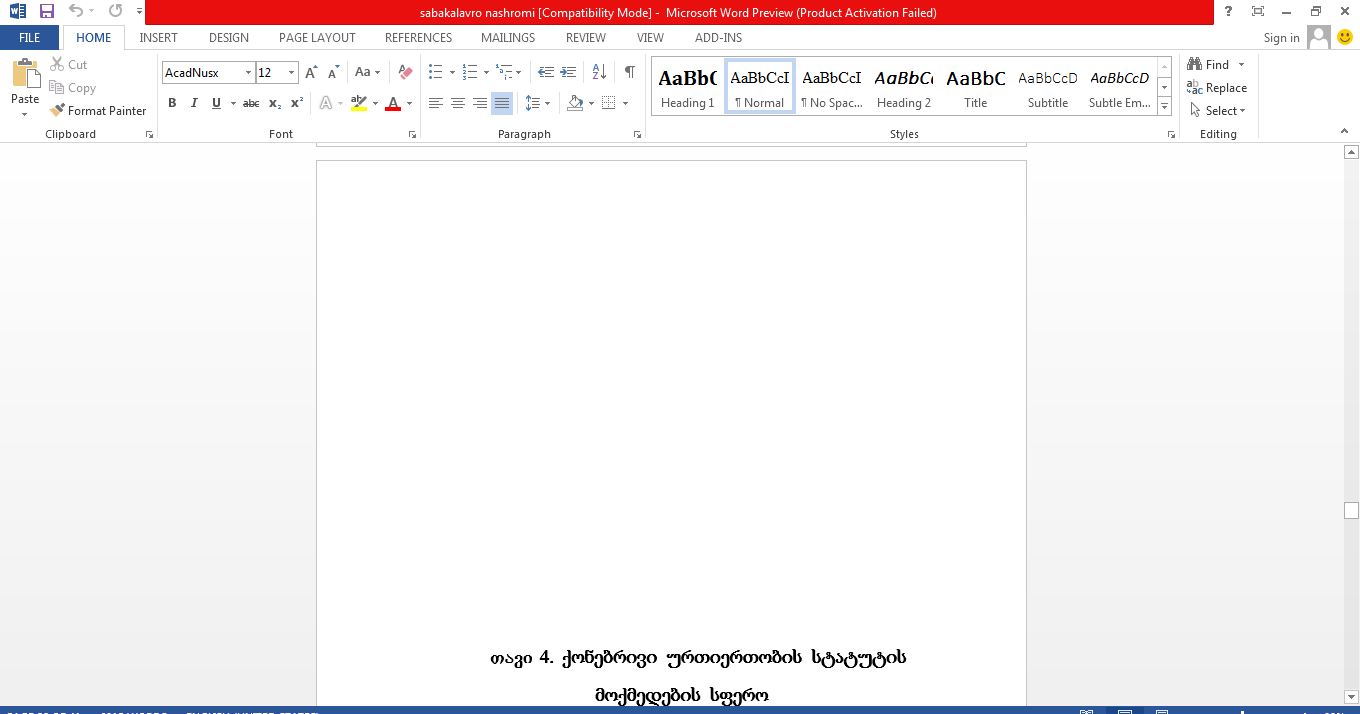
Task: Toggle Show/Hide paragraph marks
Action: [x=629, y=72]
